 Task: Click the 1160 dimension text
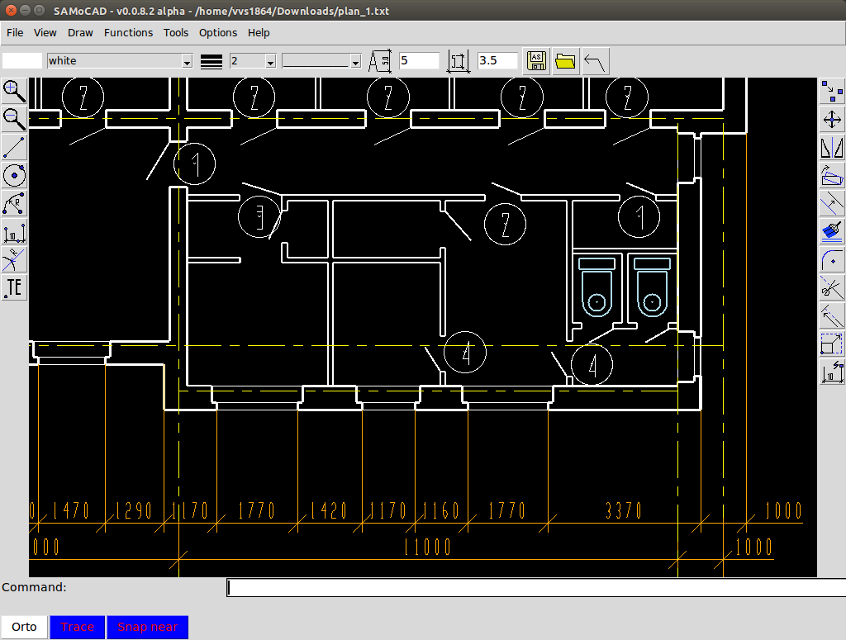pos(441,510)
